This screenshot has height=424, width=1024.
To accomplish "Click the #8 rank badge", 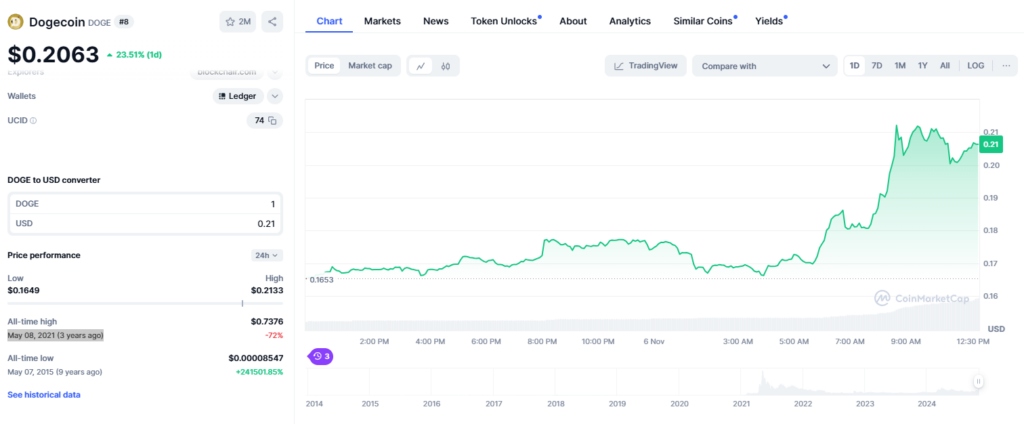I will click(124, 22).
